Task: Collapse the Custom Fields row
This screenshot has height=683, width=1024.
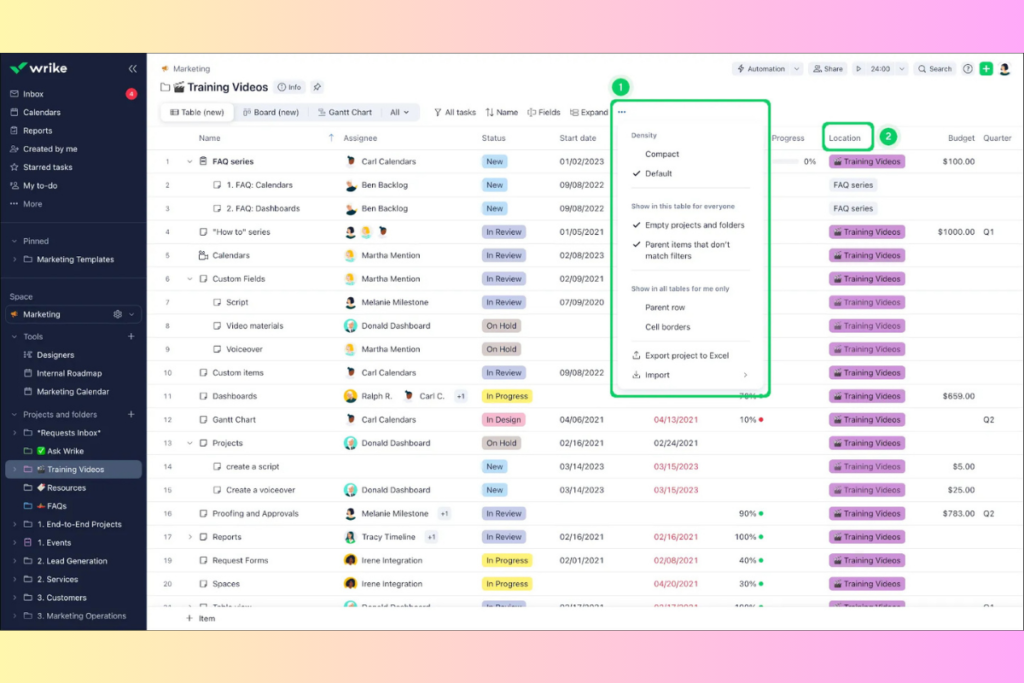Action: click(189, 279)
